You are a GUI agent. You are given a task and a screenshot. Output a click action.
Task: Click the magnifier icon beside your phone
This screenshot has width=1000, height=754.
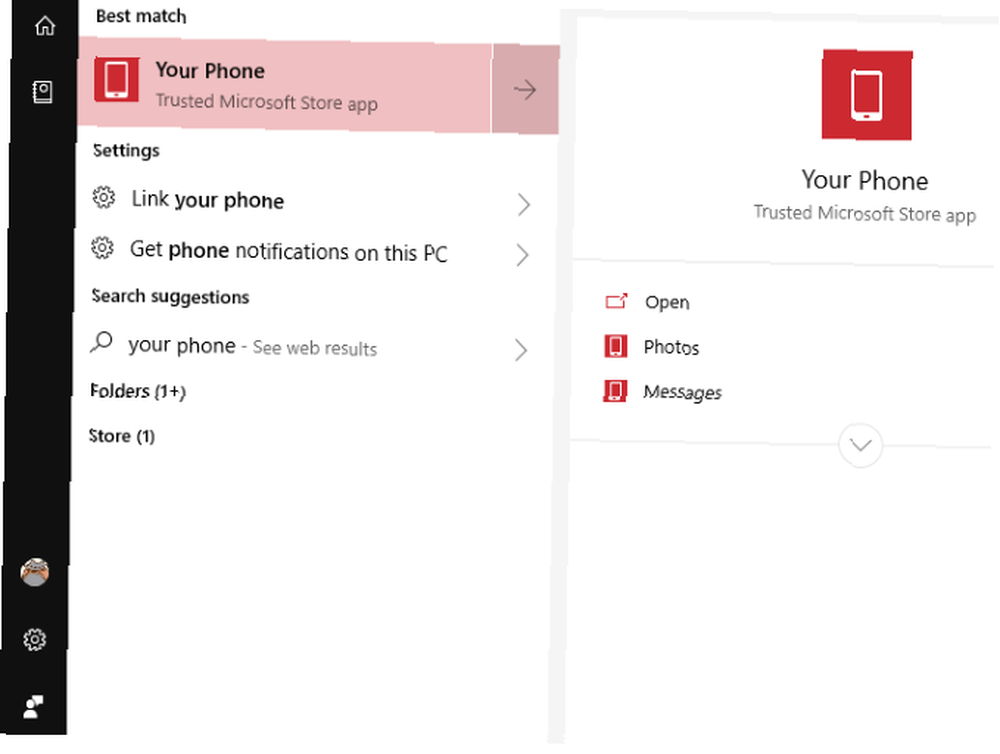point(101,342)
